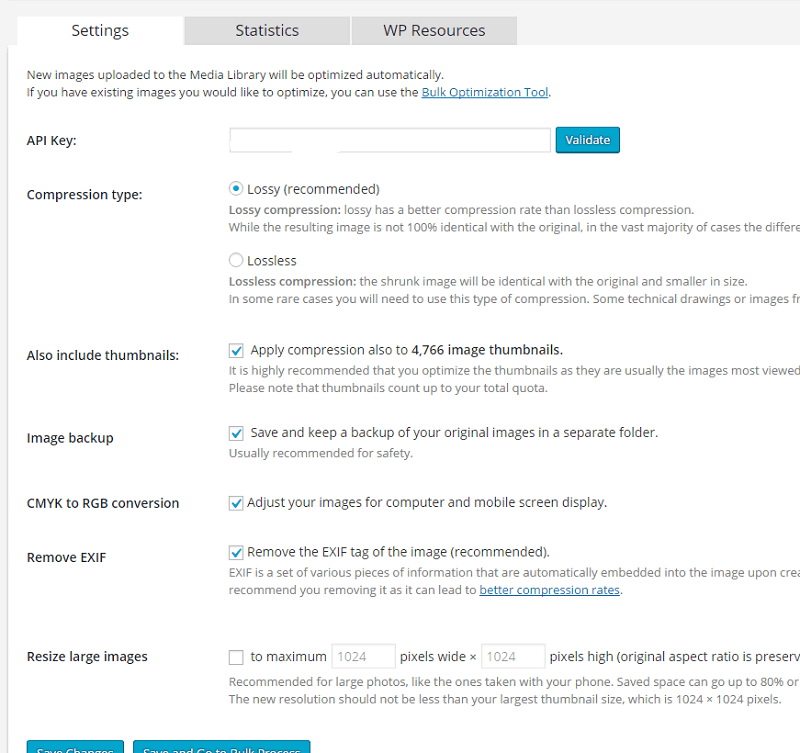Click the pixels wide input field
Image resolution: width=800 pixels, height=753 pixels.
tap(363, 657)
